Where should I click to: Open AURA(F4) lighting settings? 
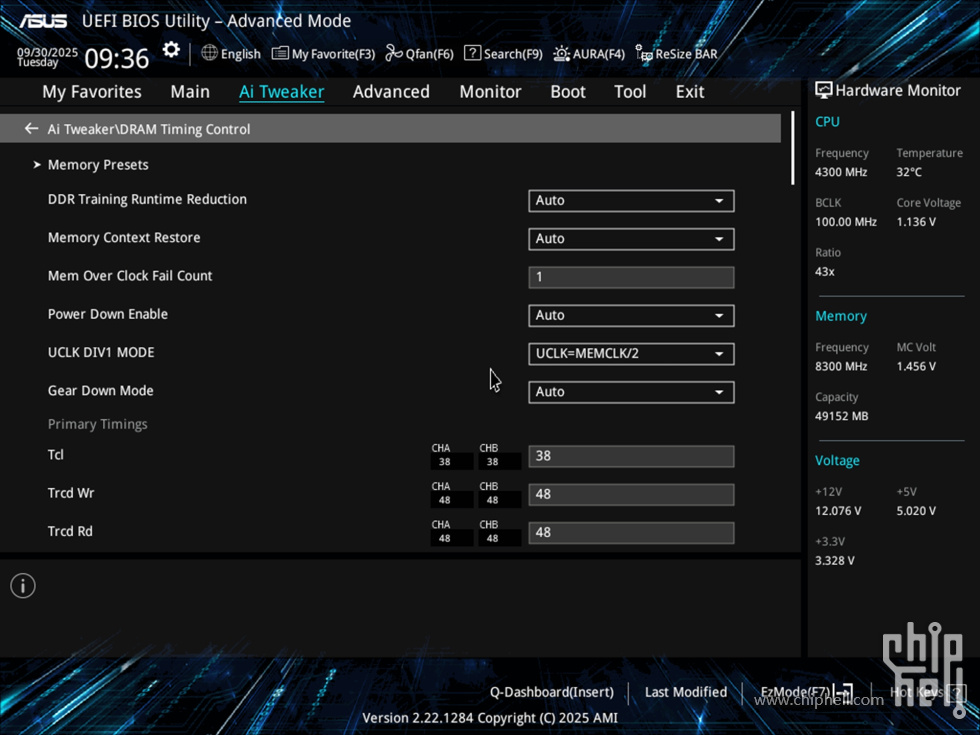pyautogui.click(x=589, y=54)
